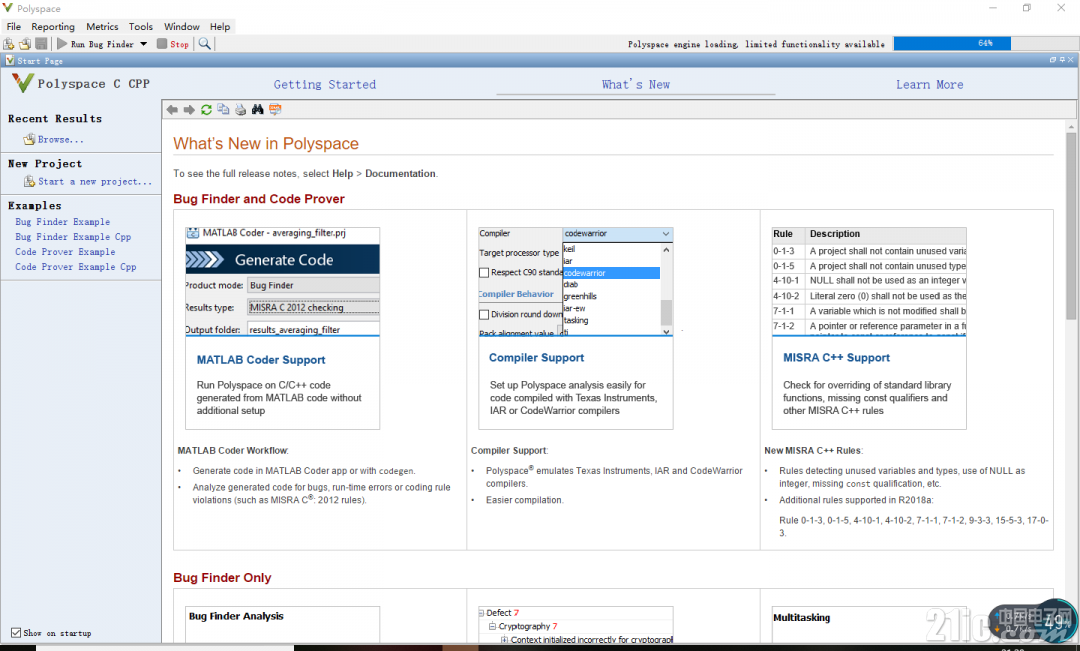Undock the Start Page panel with float icon
Screen dimensions: 1080x651
(1052, 60)
